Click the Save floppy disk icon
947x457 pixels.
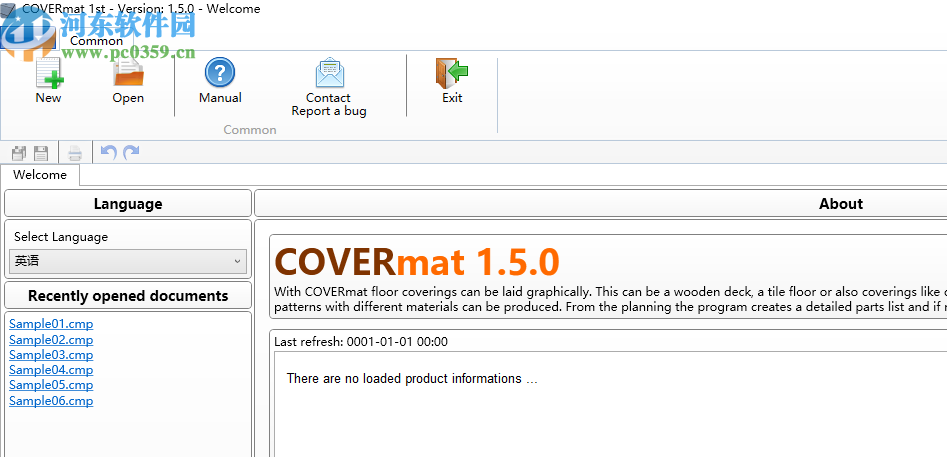(x=41, y=153)
